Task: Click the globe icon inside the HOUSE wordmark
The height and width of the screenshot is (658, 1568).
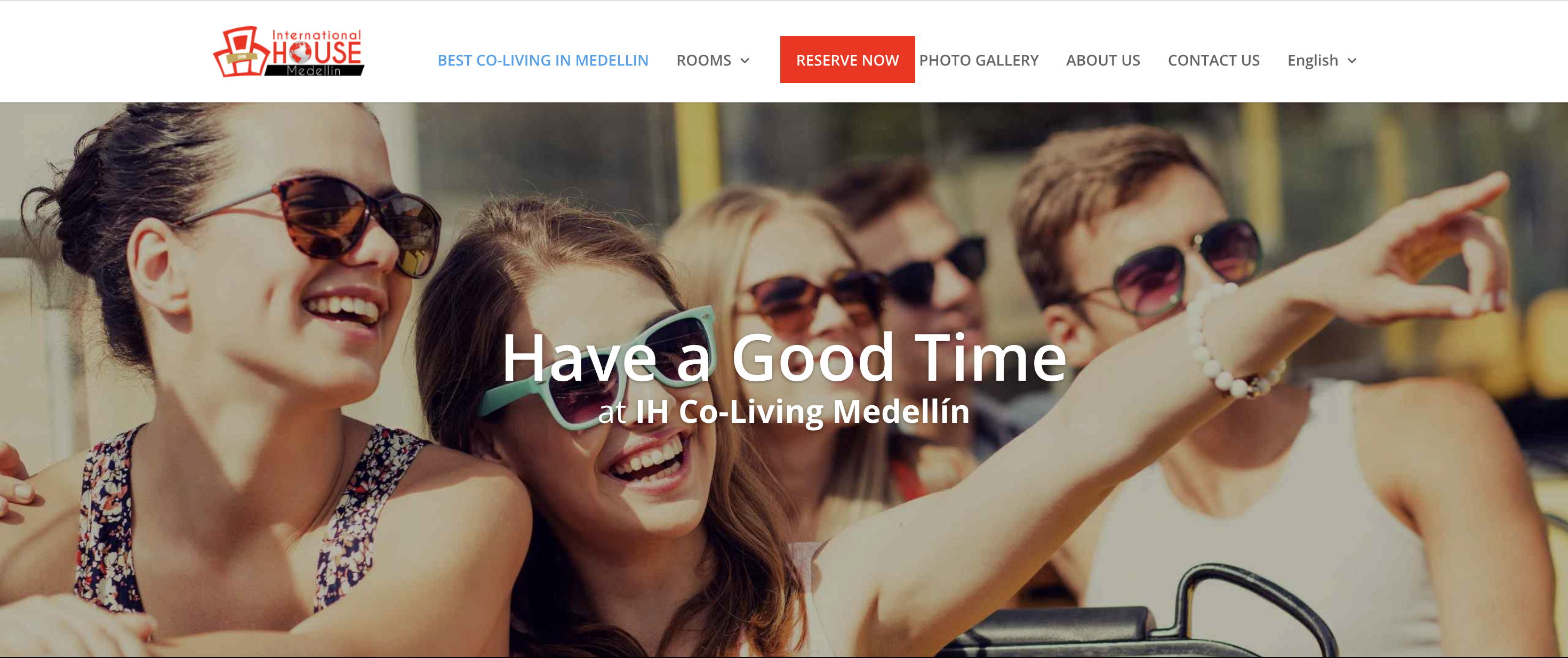Action: pos(299,52)
